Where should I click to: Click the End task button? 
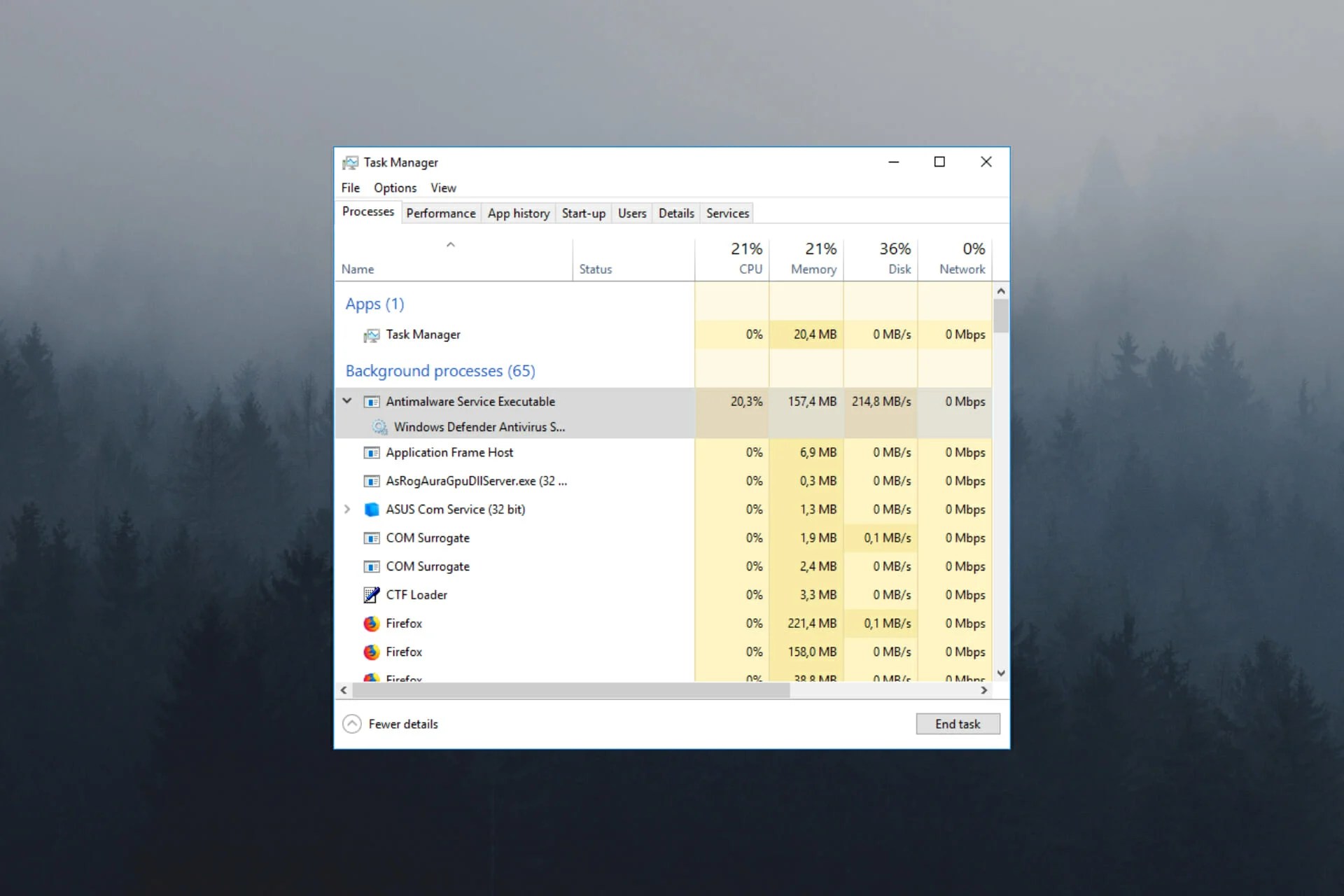958,723
